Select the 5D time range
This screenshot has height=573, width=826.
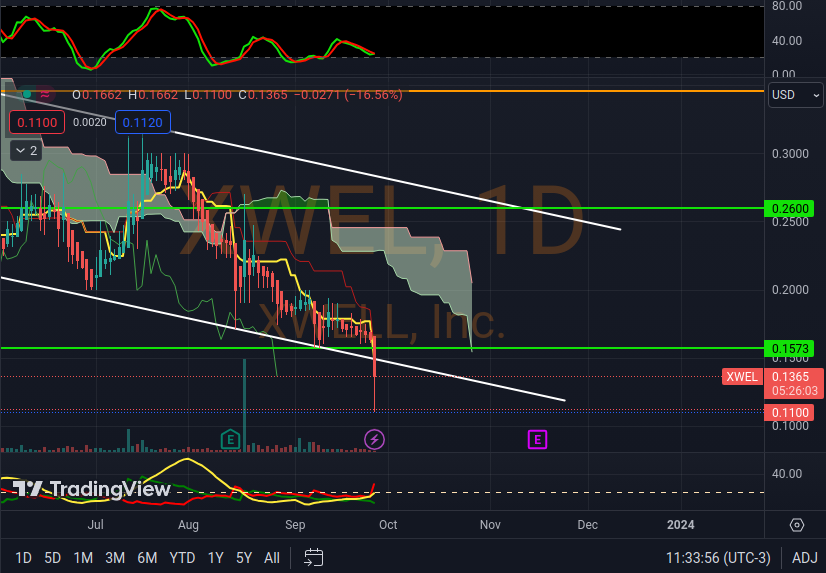53,558
